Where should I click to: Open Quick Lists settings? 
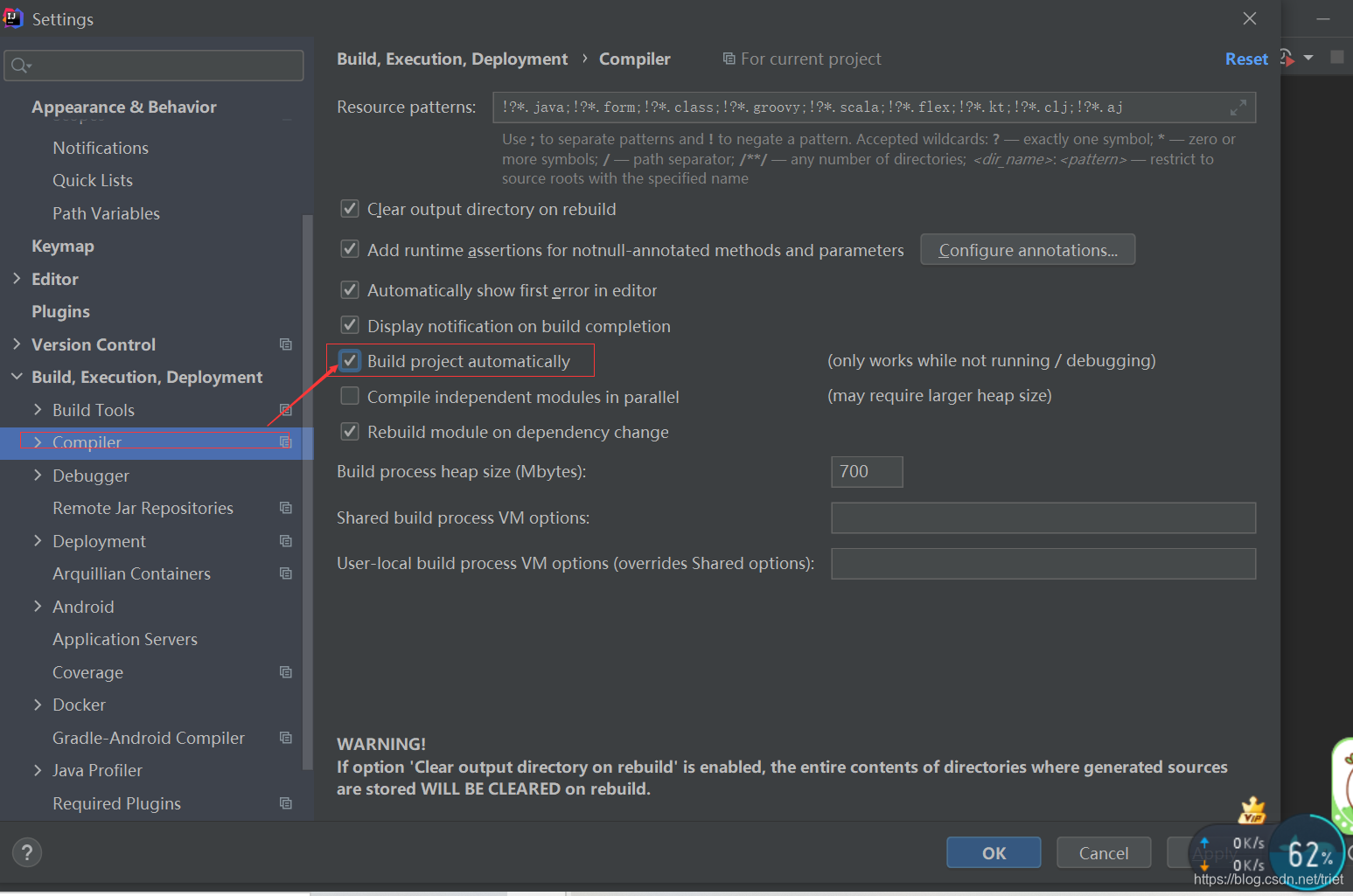point(93,180)
